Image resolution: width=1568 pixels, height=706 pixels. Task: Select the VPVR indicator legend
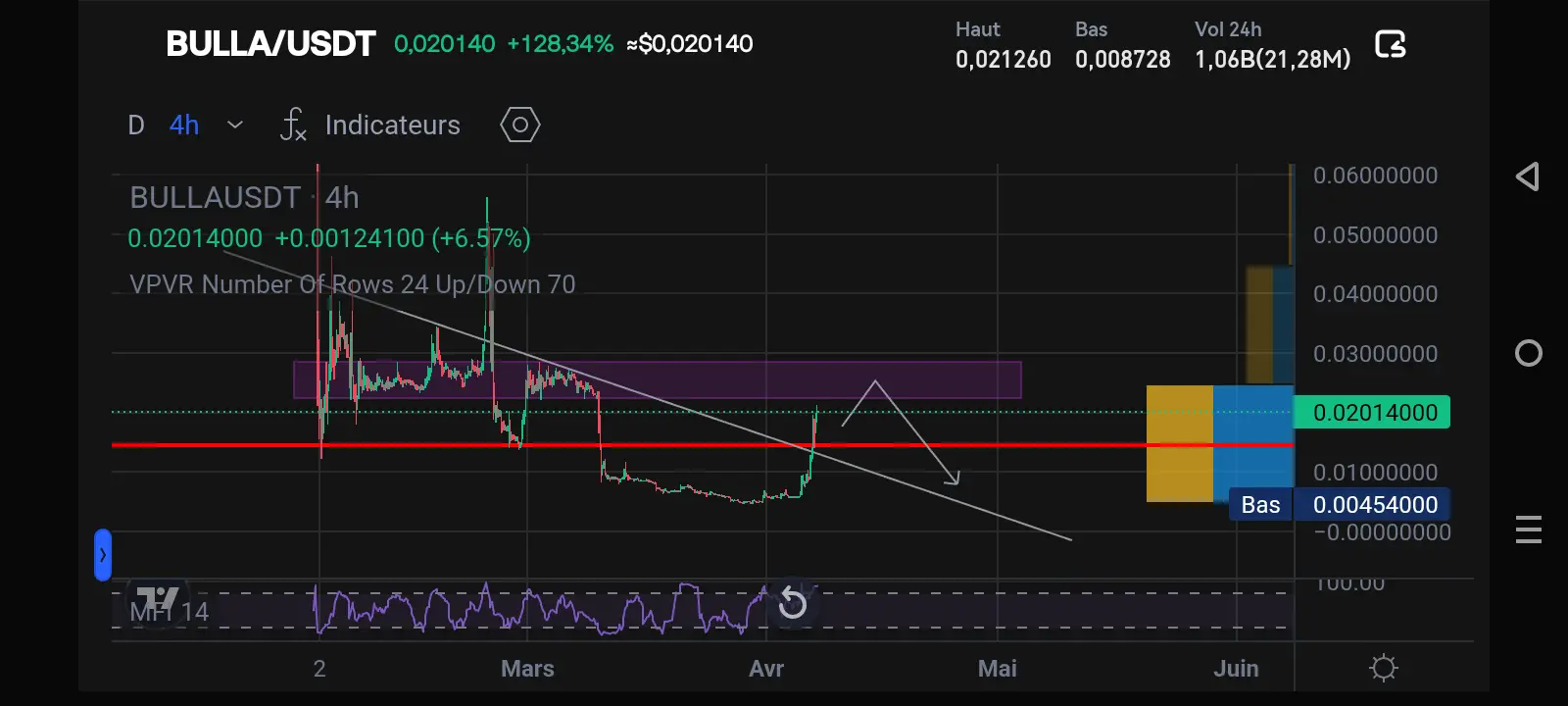click(x=353, y=284)
